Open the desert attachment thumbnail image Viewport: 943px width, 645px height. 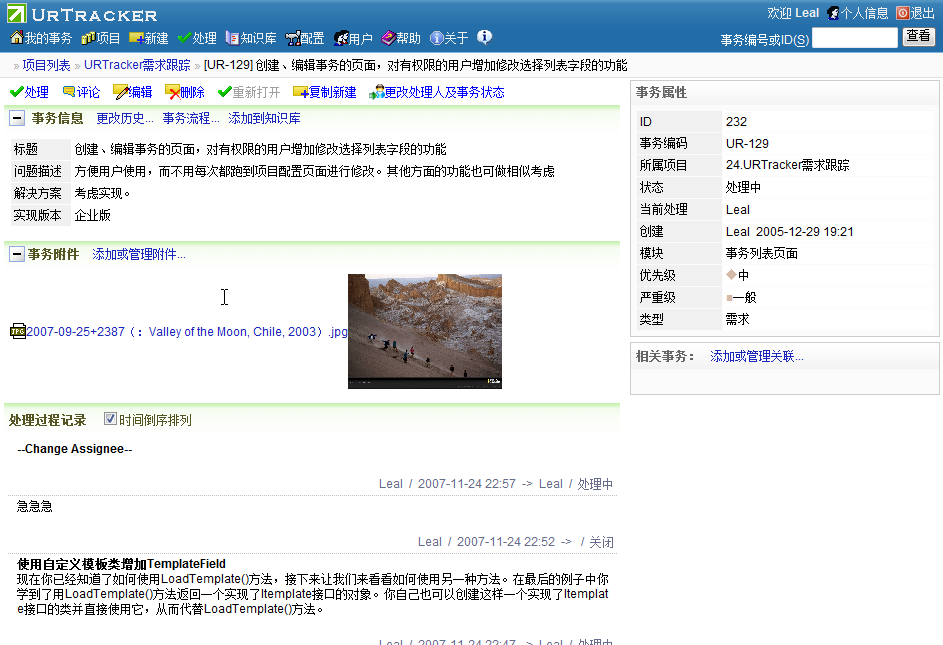[x=425, y=332]
